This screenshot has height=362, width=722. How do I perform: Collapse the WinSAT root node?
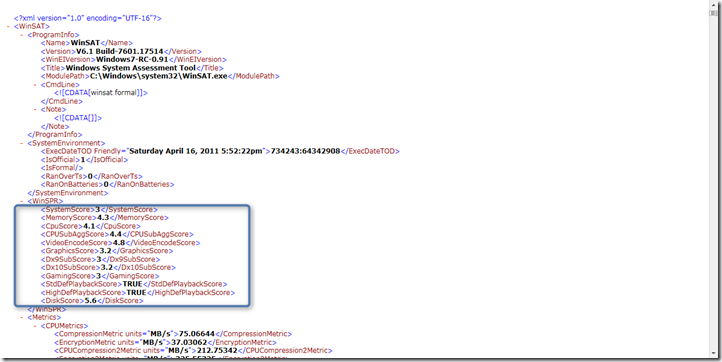[8, 27]
